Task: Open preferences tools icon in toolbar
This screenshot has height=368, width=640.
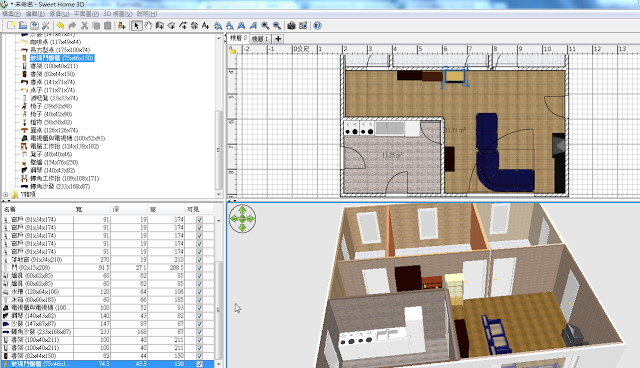Action: pyautogui.click(x=46, y=26)
